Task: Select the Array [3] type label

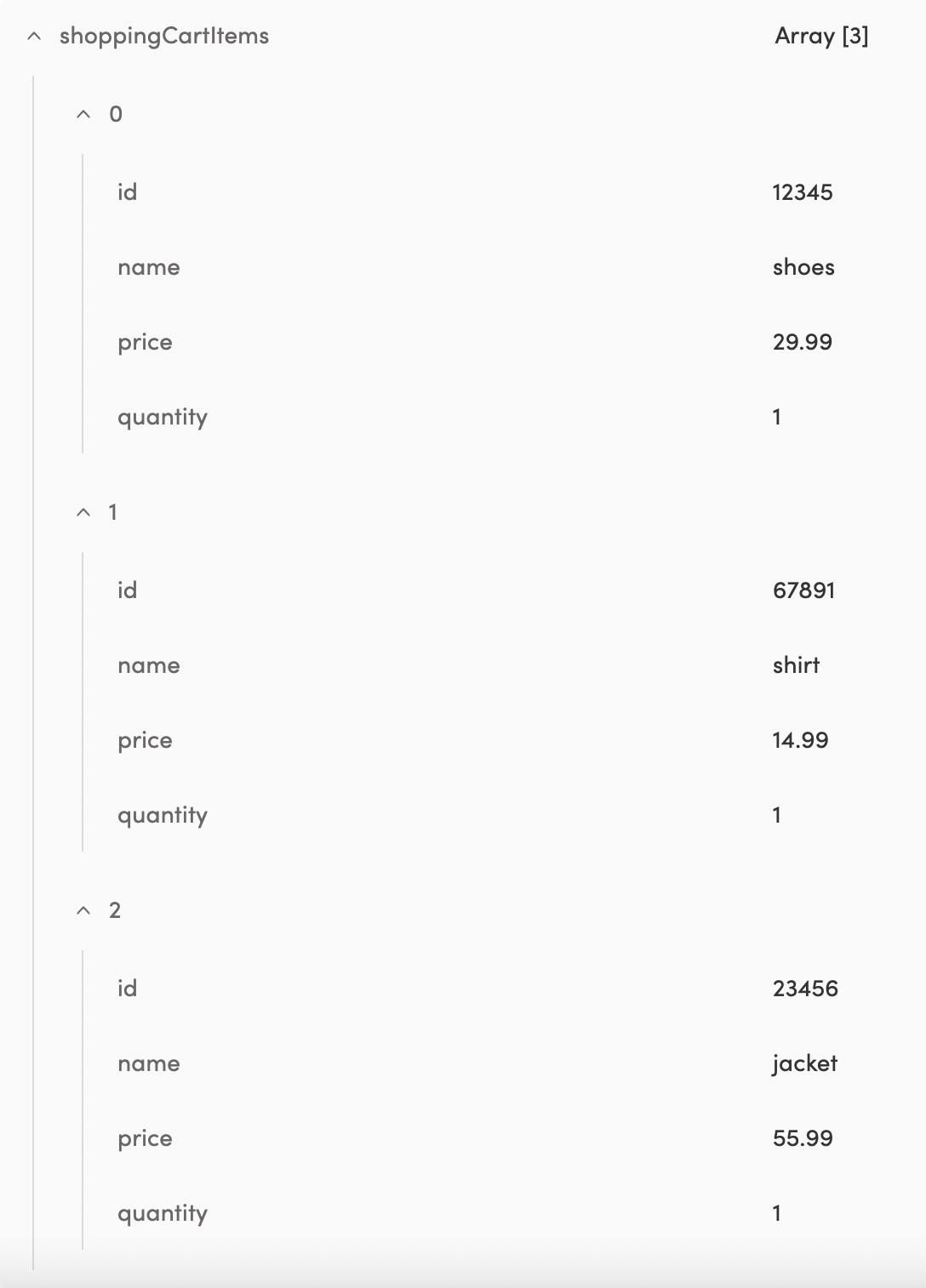Action: (x=820, y=36)
